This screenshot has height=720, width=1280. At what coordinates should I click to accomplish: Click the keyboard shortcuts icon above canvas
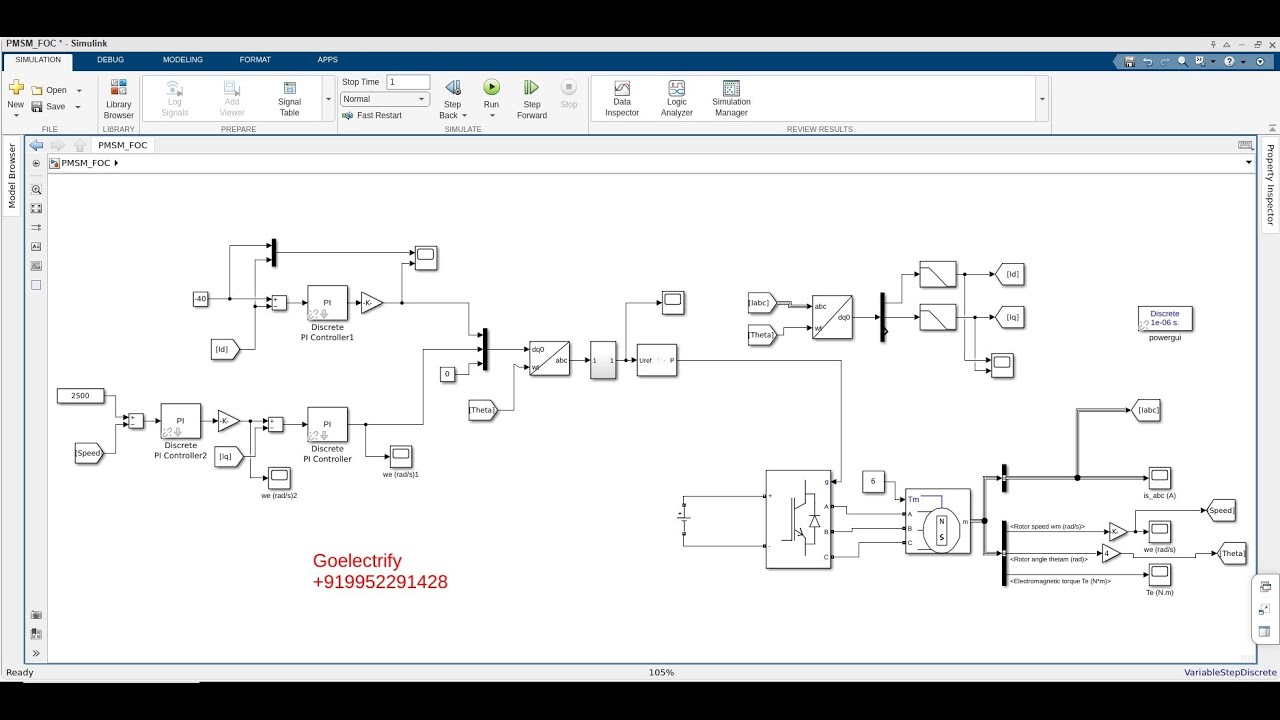[1245, 145]
